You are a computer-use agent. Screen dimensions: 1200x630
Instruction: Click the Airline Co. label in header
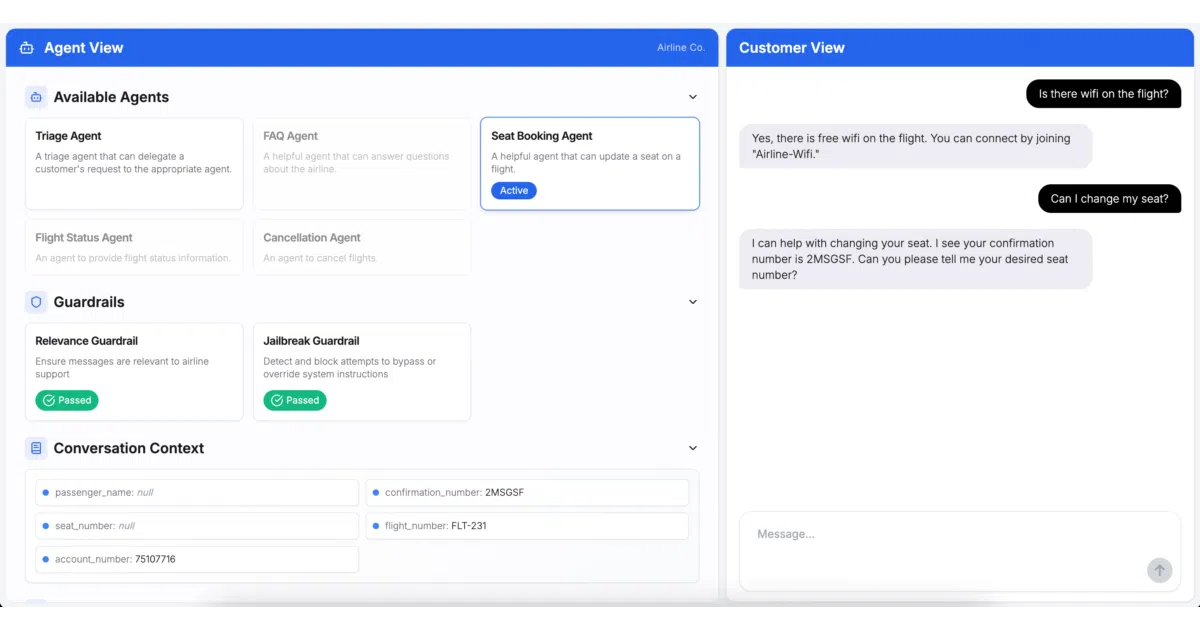click(681, 48)
